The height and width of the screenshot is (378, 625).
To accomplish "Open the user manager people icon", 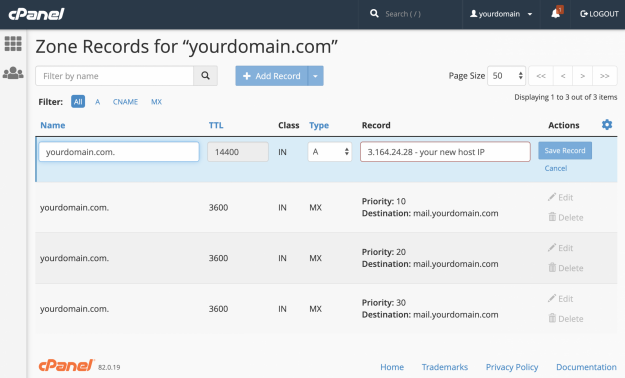I will 13,73.
